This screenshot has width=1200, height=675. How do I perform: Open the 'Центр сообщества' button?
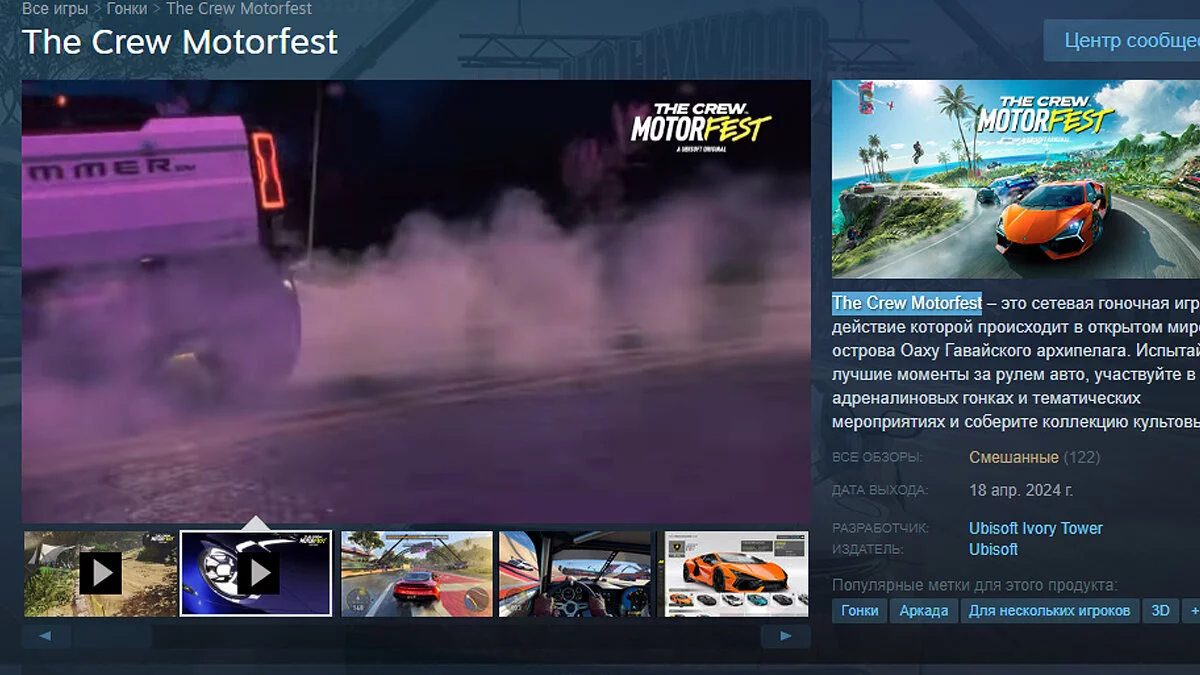[x=1121, y=41]
